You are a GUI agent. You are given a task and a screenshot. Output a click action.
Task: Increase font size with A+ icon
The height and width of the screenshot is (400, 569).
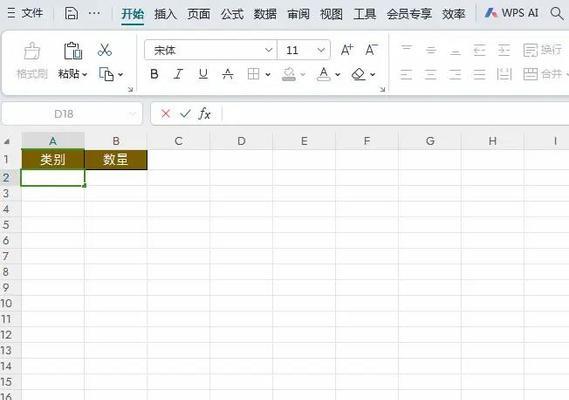click(x=347, y=50)
